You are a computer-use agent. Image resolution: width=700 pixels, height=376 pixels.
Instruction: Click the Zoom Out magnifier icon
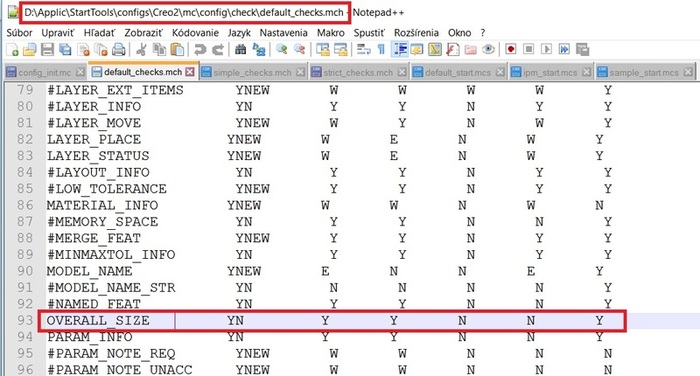(299, 50)
